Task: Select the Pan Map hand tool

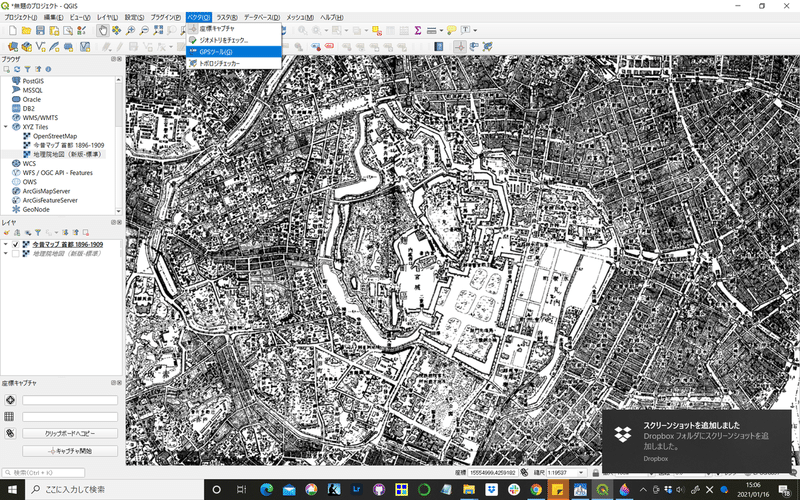Action: (x=102, y=31)
